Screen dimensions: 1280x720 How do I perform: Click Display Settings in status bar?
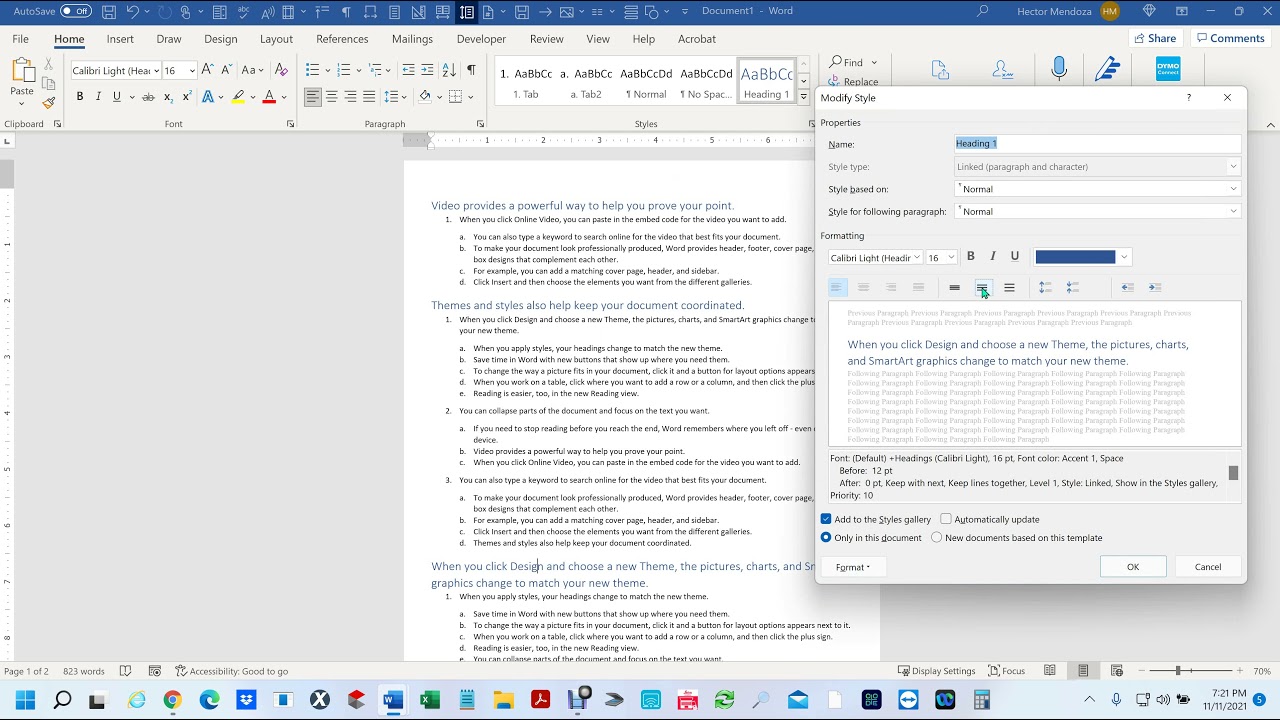936,671
